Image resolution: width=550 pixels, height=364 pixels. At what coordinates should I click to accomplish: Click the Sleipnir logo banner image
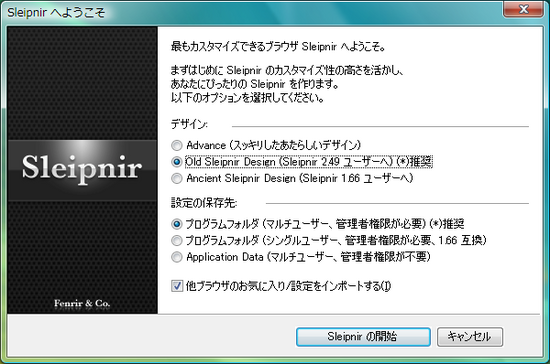82,170
